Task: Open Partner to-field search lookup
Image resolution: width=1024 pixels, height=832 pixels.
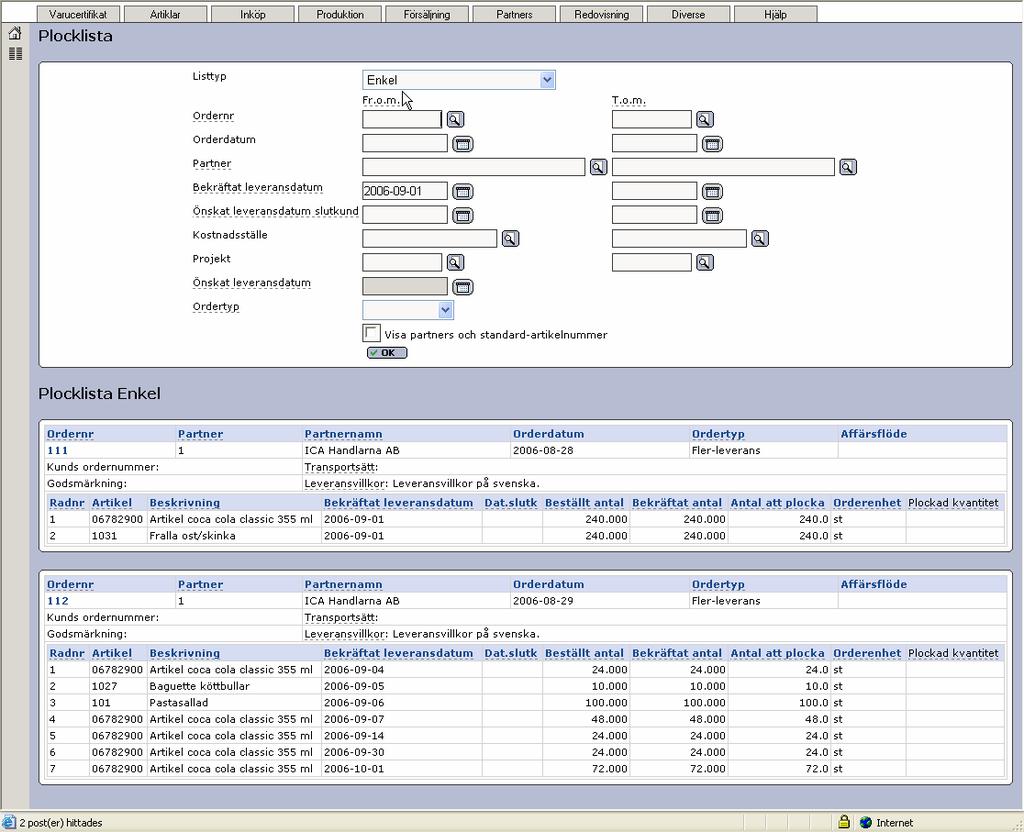Action: (848, 167)
